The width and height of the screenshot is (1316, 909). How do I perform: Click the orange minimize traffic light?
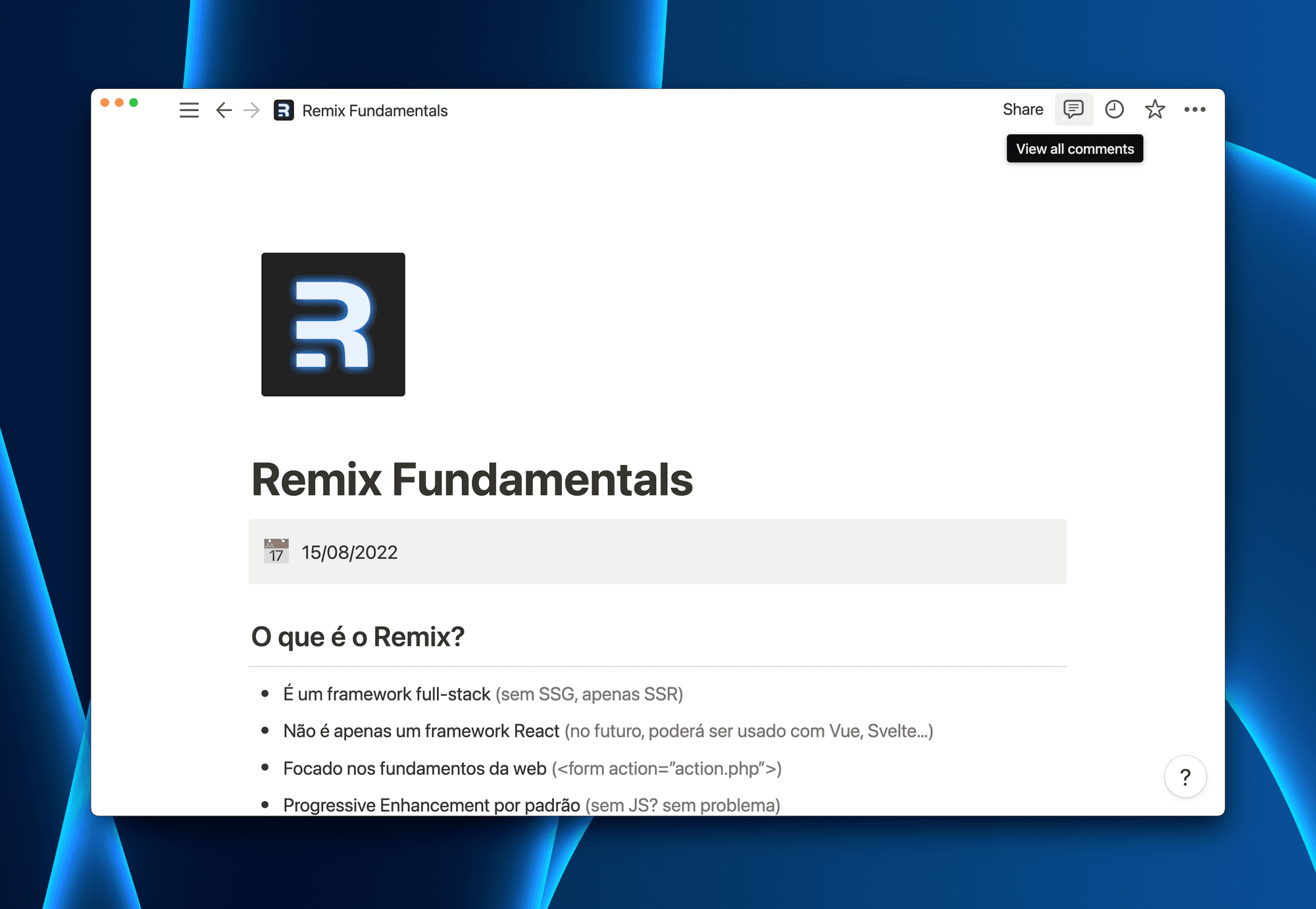click(120, 103)
